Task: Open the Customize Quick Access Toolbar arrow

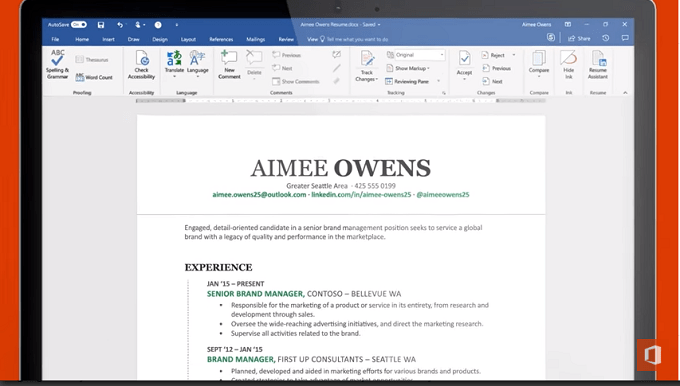Action: coord(177,25)
